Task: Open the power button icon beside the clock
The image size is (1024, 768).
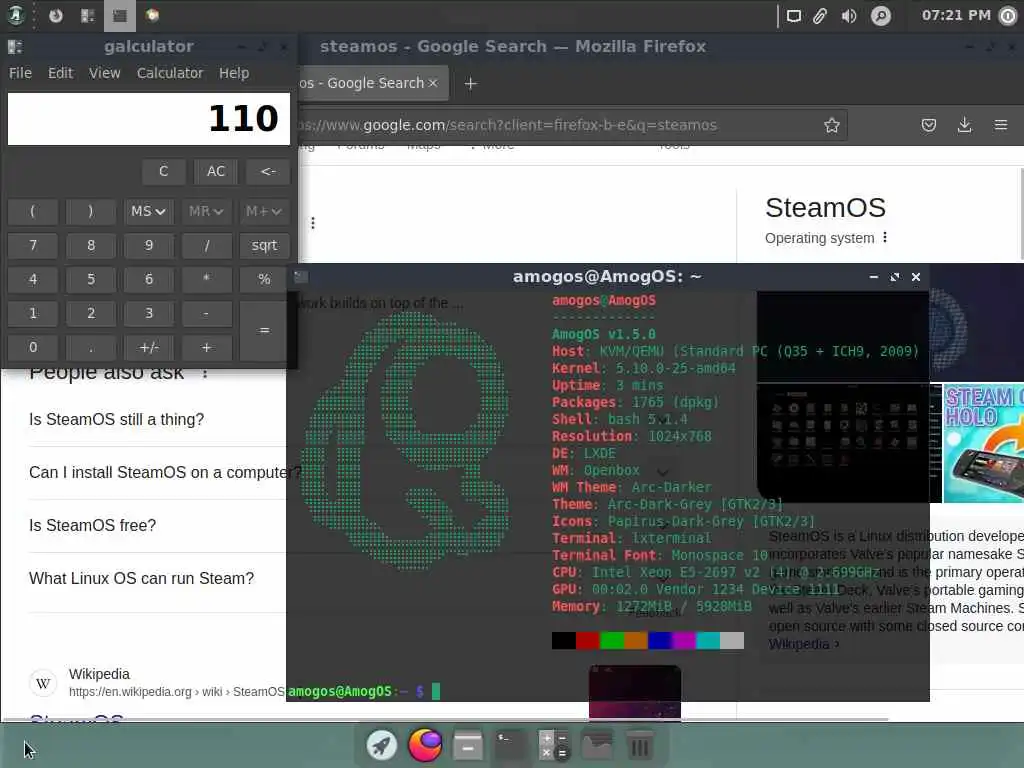Action: coord(1009,16)
